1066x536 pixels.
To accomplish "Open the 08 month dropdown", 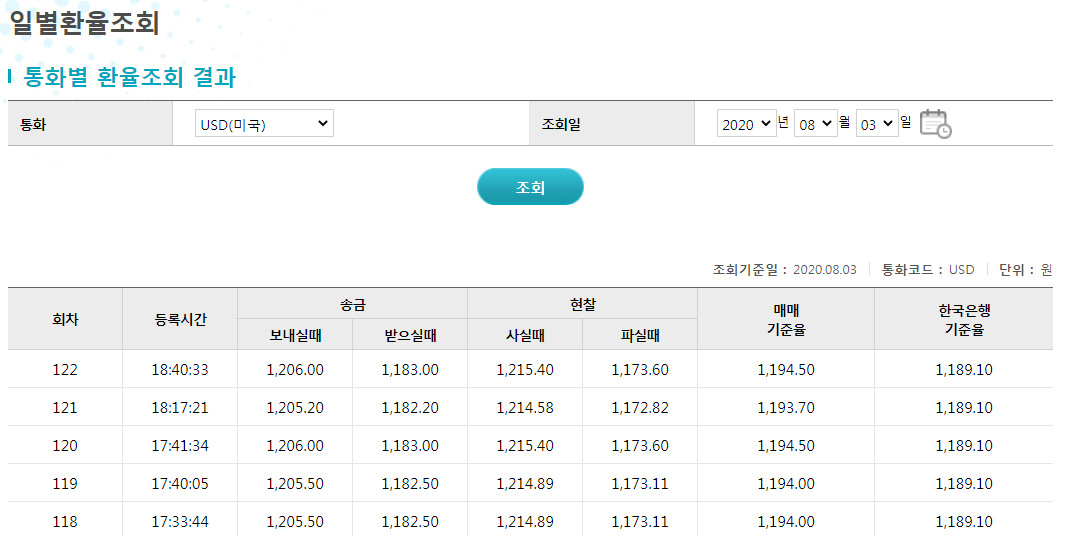I will click(815, 123).
